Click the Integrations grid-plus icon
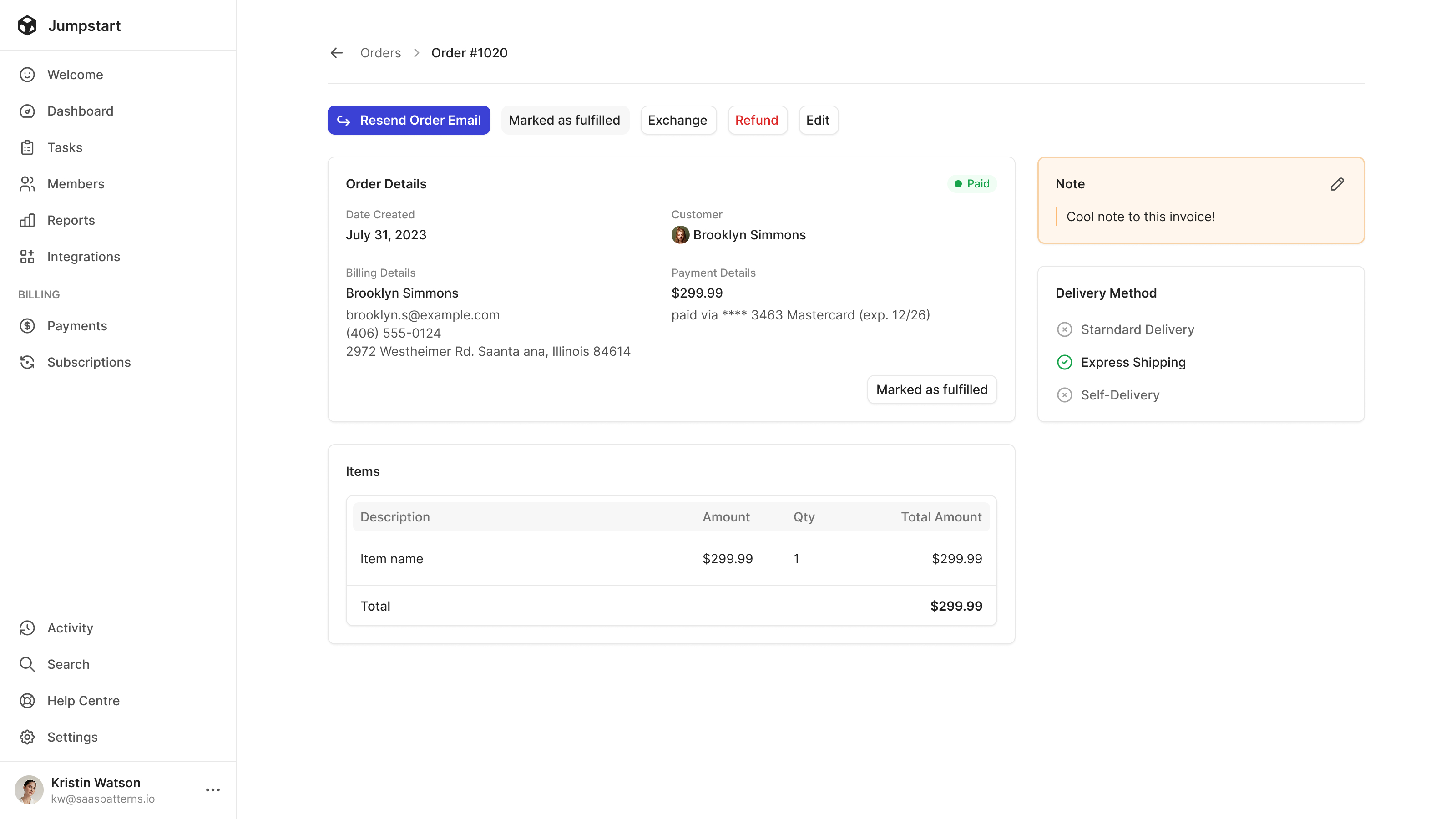This screenshot has width=1456, height=819. coord(27,257)
